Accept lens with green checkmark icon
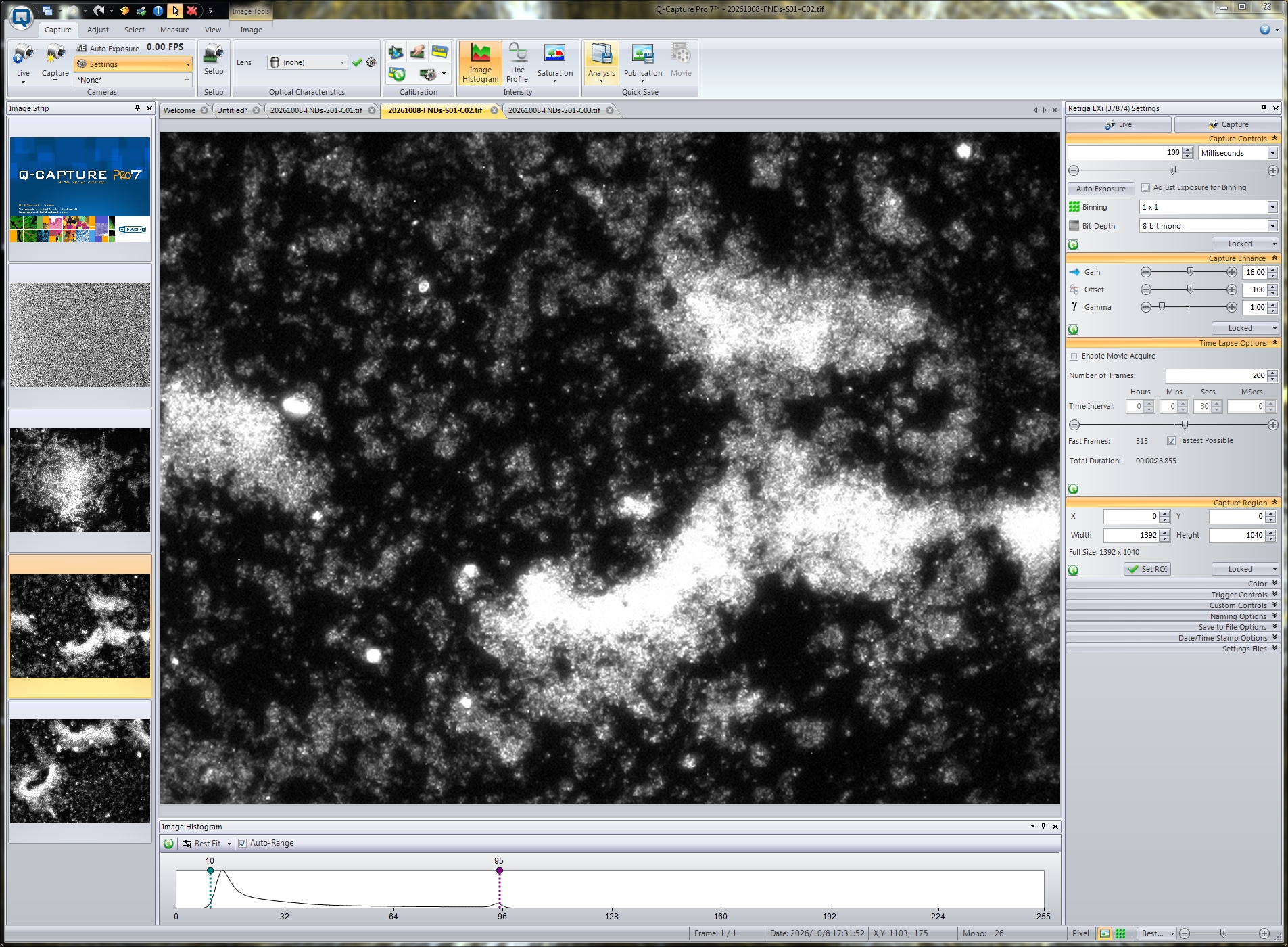 pos(357,62)
